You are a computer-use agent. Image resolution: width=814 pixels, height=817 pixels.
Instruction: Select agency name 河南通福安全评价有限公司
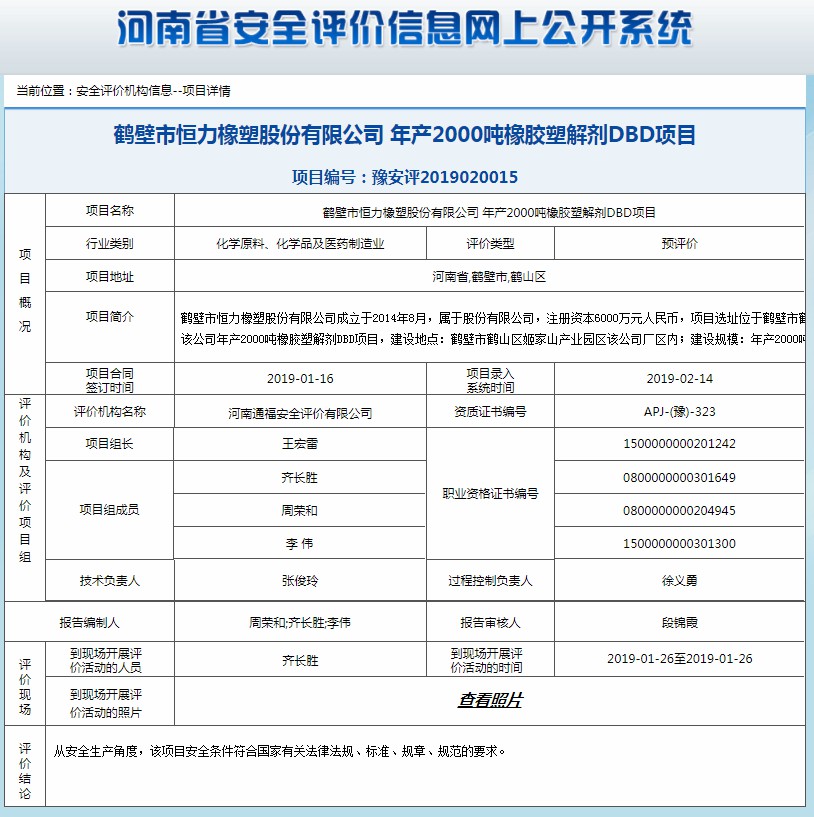(x=300, y=414)
